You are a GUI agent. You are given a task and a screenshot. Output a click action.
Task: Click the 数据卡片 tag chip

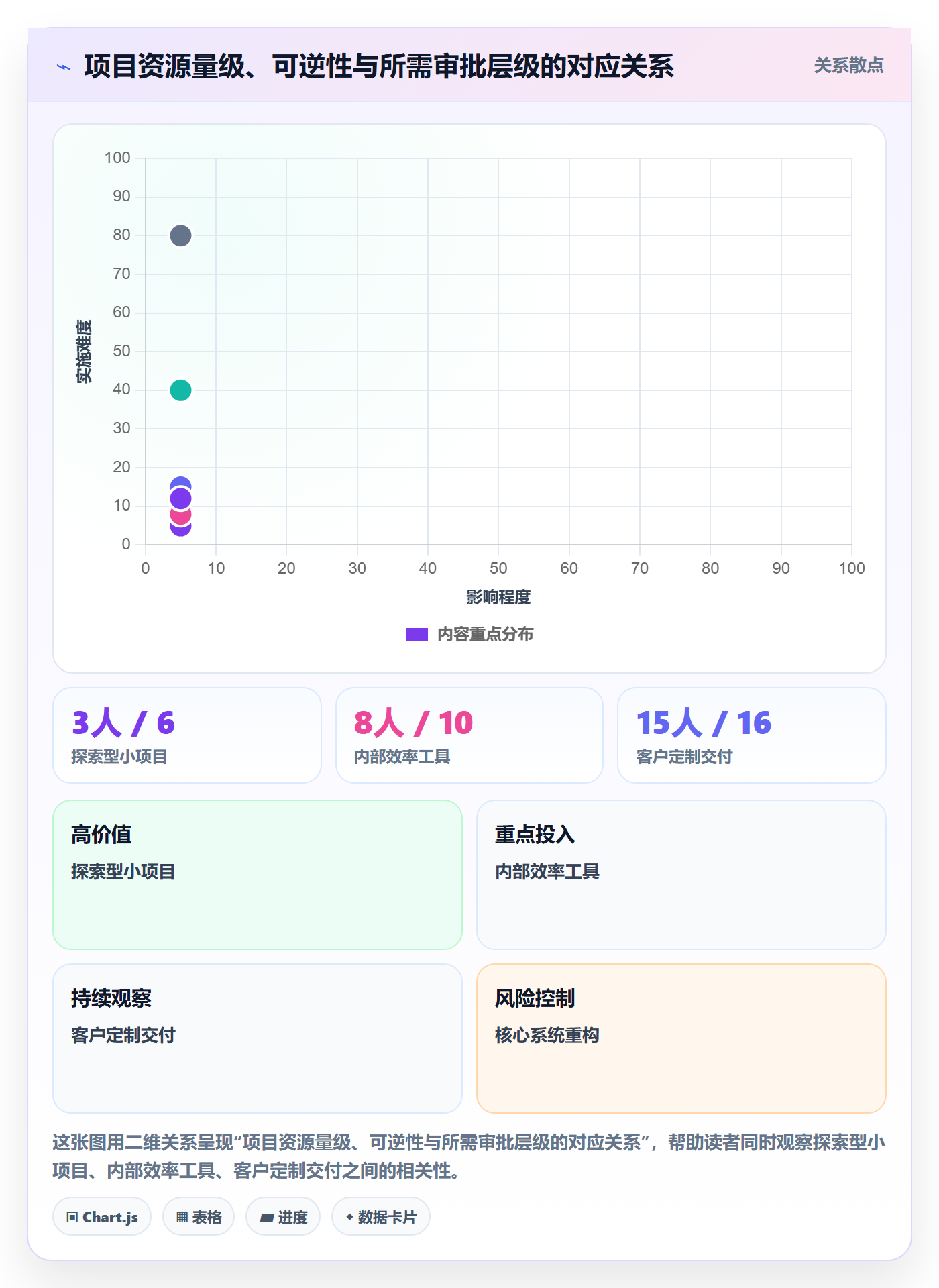click(x=381, y=1216)
